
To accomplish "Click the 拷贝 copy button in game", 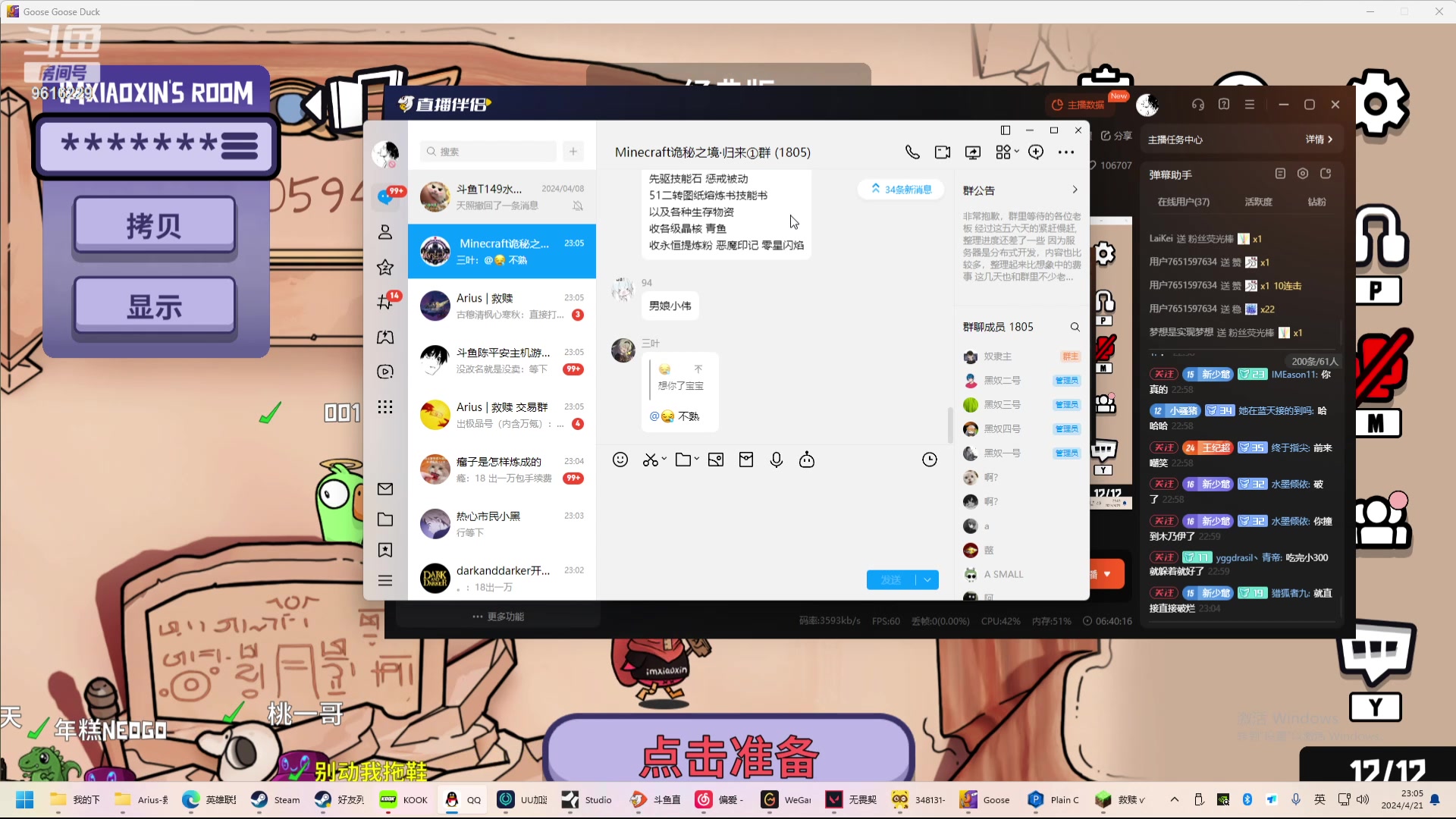I will tap(155, 224).
